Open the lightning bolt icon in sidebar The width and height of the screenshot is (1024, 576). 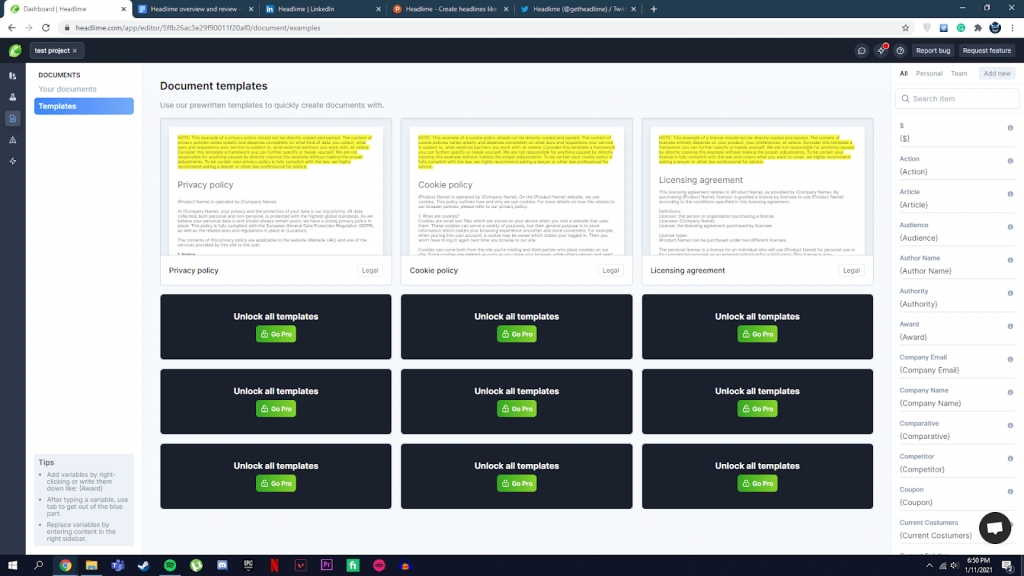(12, 161)
